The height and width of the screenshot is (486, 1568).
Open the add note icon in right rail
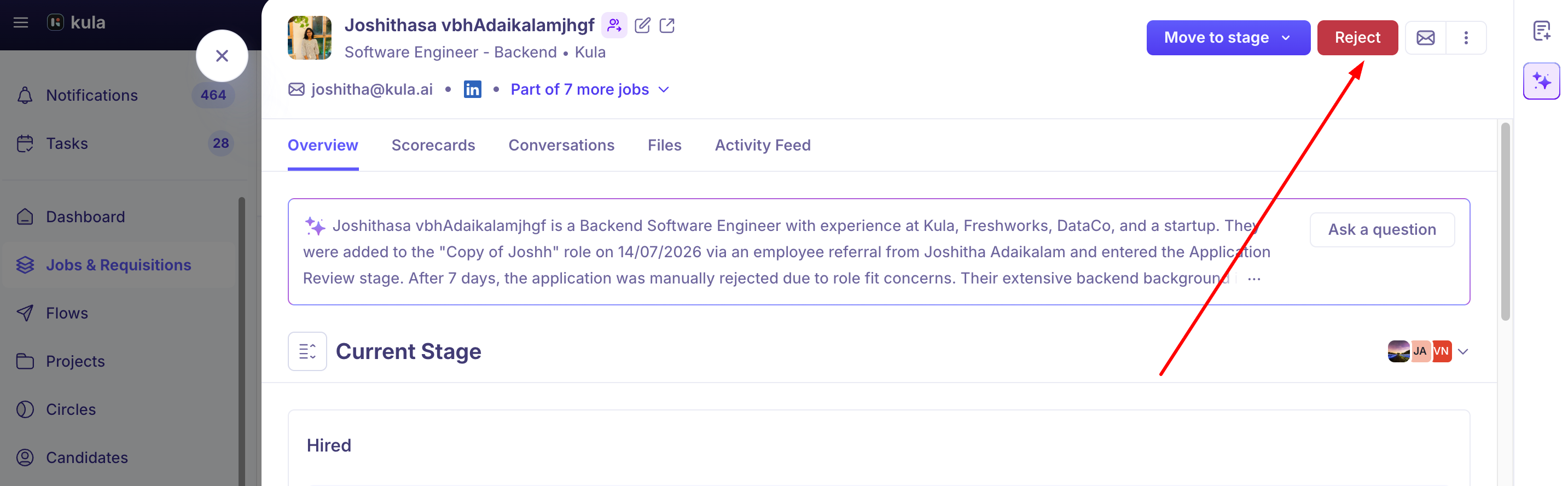click(1541, 31)
